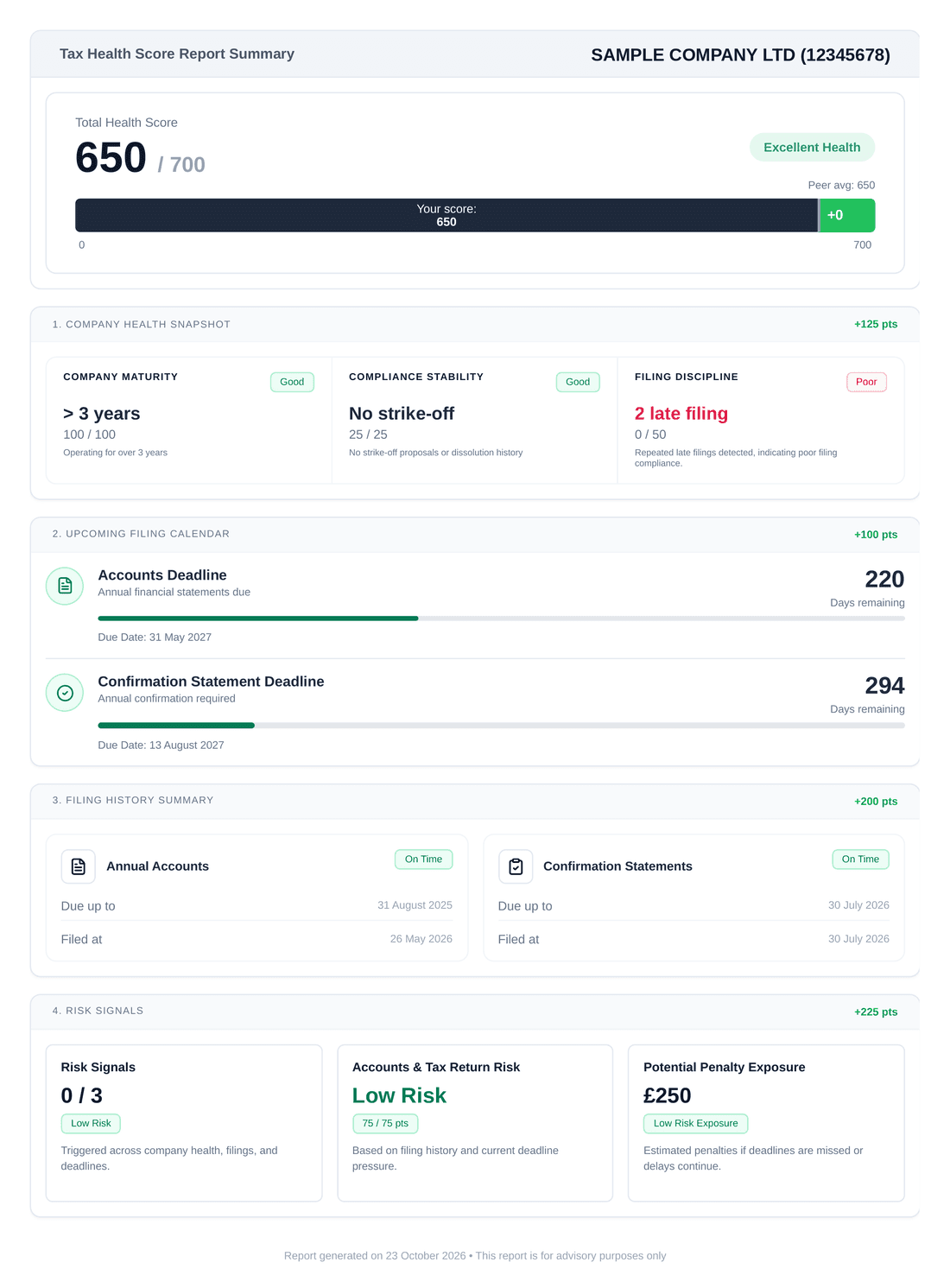Image resolution: width=950 pixels, height=1288 pixels.
Task: Click the Confirmation Statements clipboard icon
Action: [516, 866]
